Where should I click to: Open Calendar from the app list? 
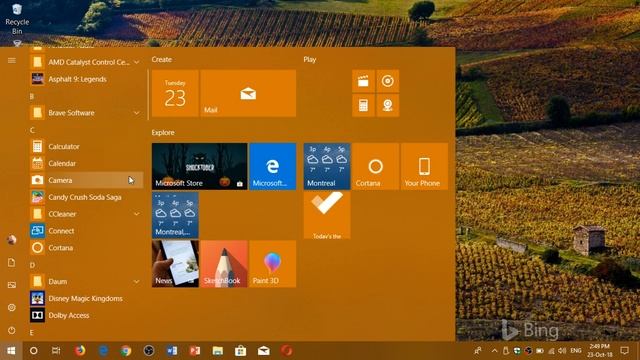click(x=87, y=163)
